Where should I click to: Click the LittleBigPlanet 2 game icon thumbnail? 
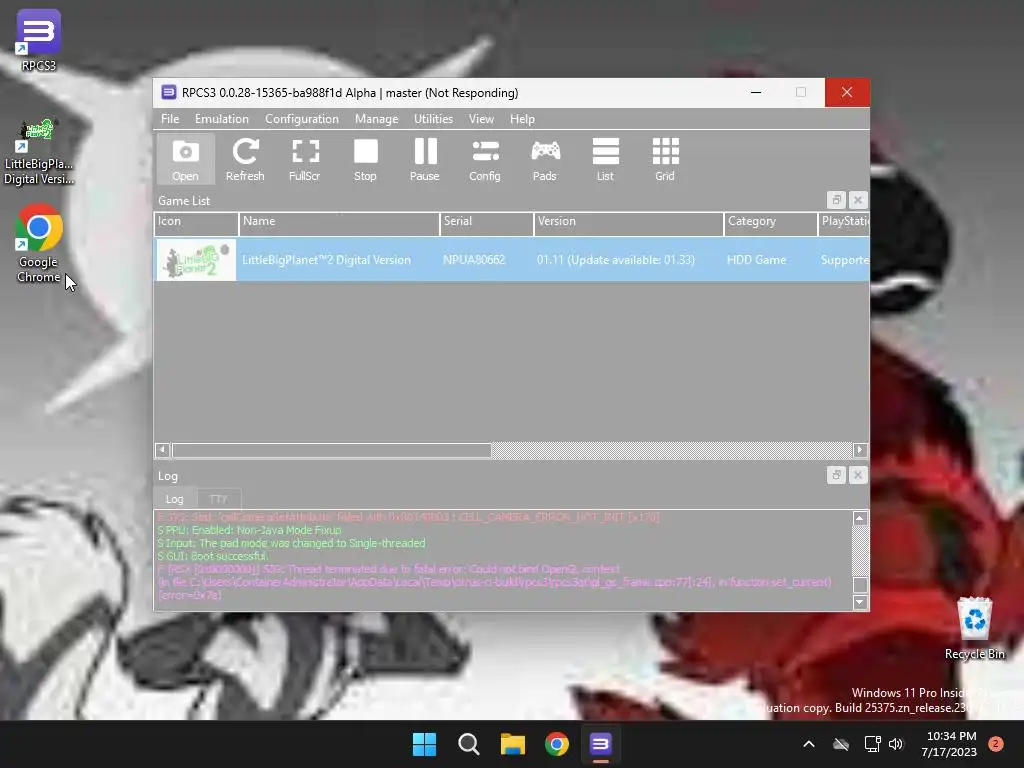pos(196,260)
